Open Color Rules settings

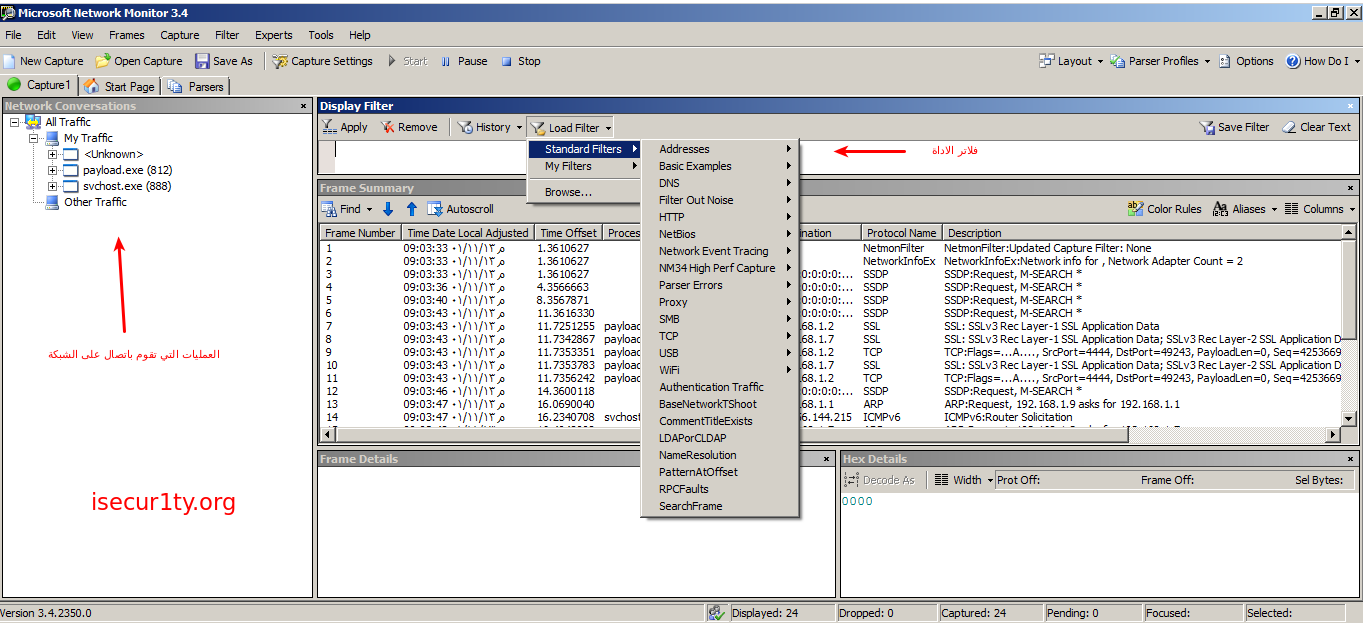(x=1164, y=209)
